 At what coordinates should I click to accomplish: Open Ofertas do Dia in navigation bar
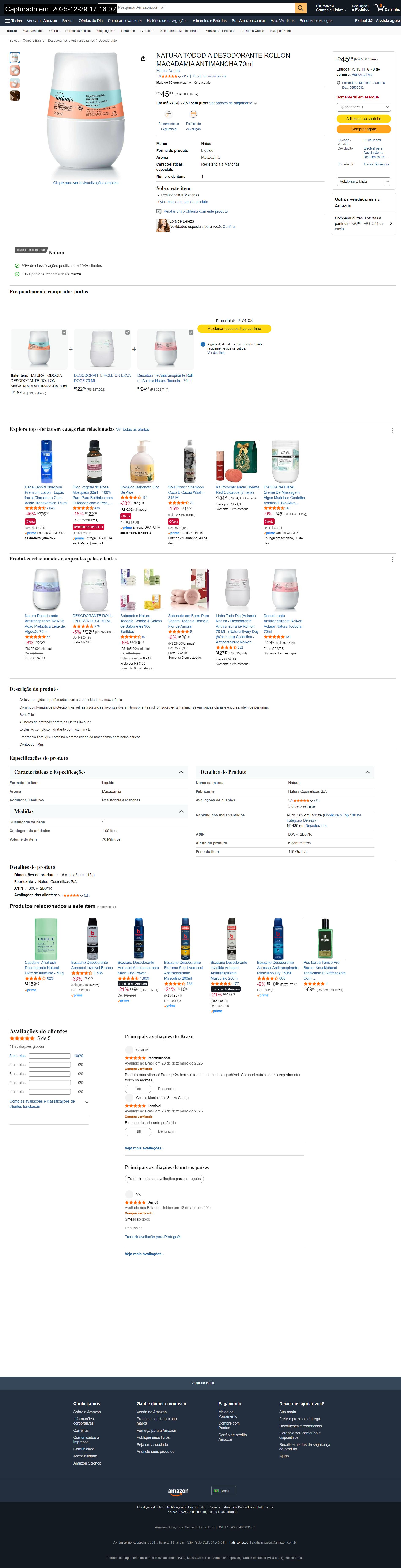point(91,21)
